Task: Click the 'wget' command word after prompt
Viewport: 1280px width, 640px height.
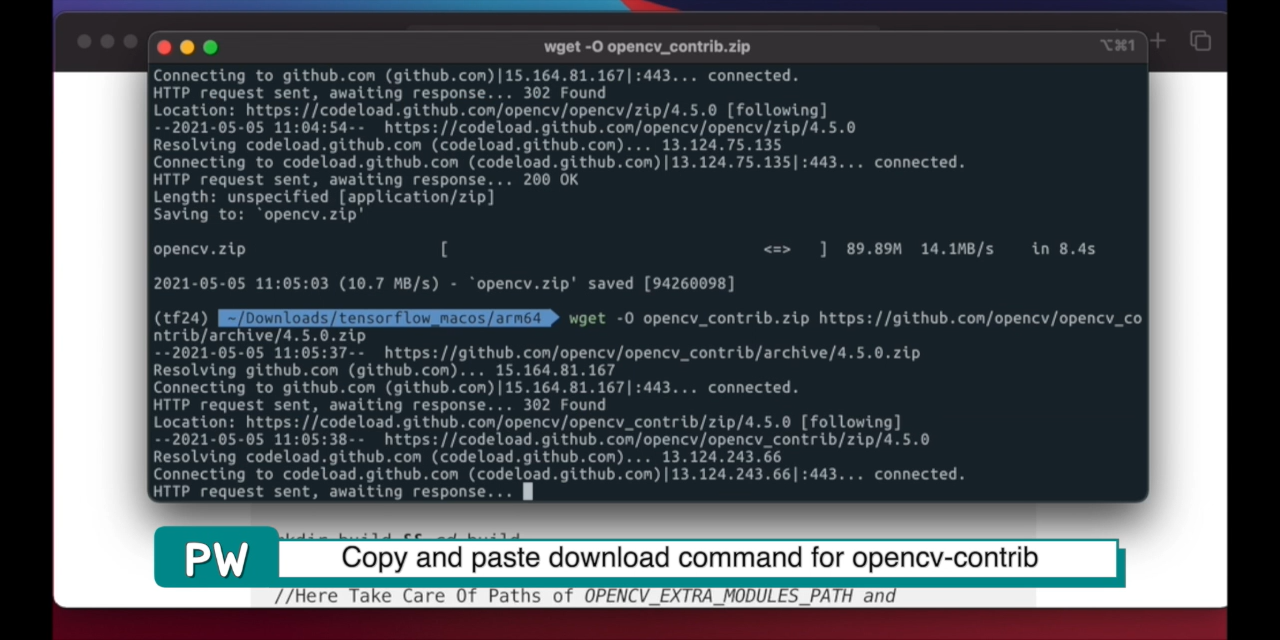Action: 587,318
